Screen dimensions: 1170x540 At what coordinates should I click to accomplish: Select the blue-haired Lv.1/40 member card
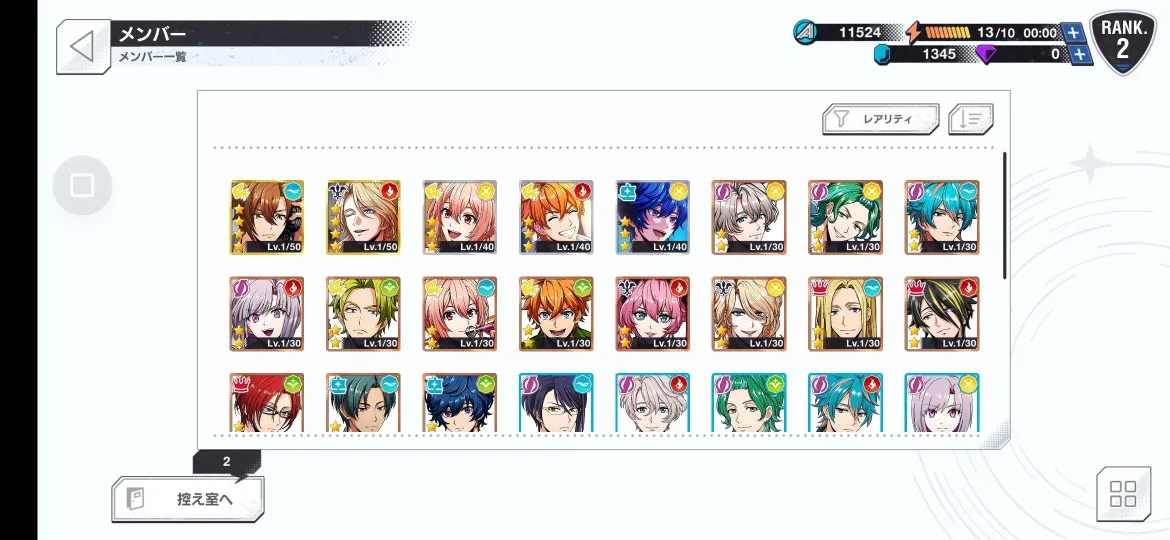pos(653,217)
